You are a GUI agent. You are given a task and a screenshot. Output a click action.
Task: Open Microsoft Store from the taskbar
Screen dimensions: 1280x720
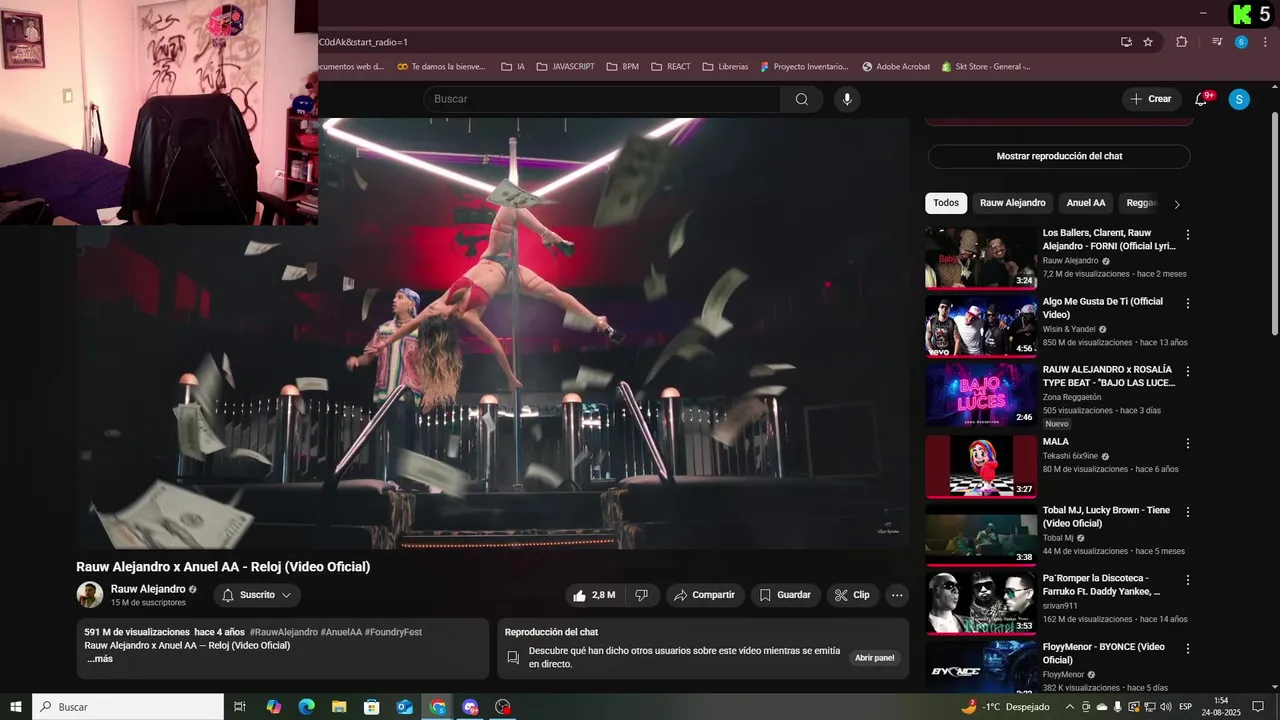(372, 707)
